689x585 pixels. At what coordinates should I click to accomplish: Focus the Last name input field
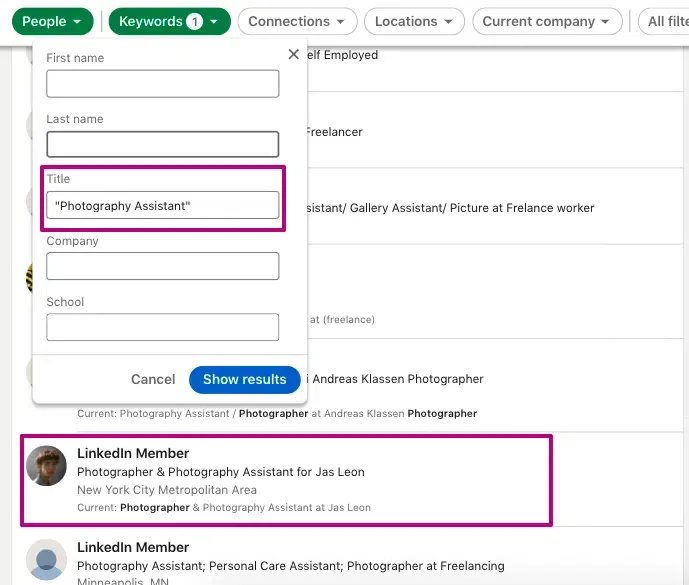click(x=163, y=144)
